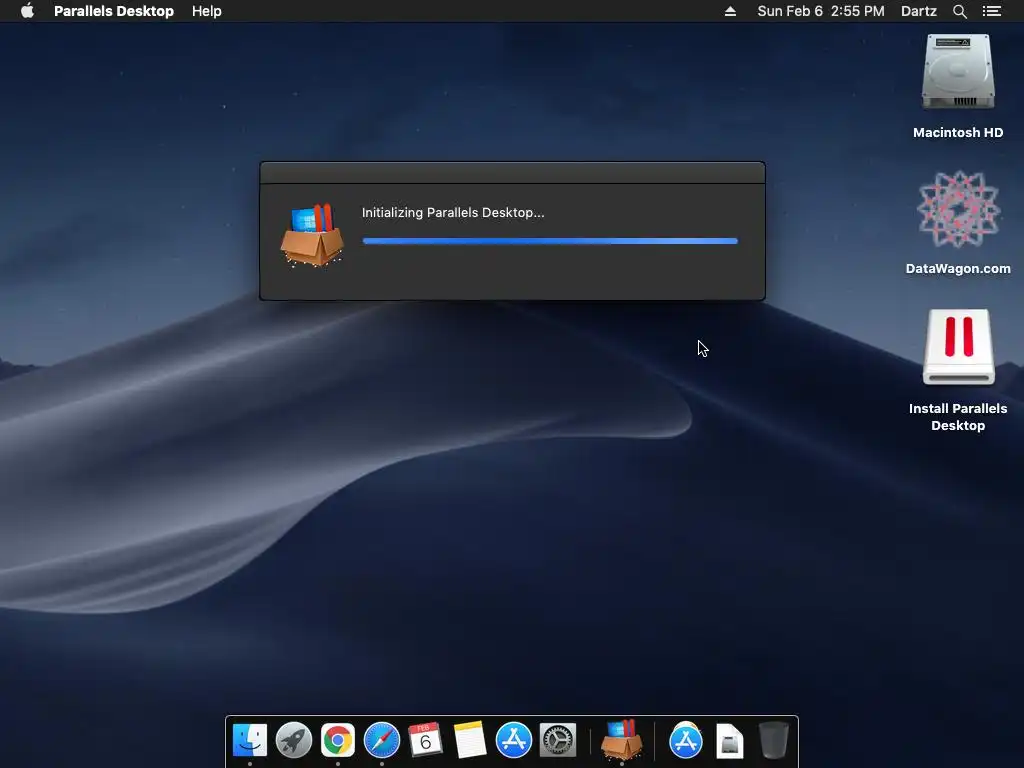Image resolution: width=1024 pixels, height=768 pixels.
Task: Open the Parallels Desktop menu
Action: pyautogui.click(x=114, y=11)
